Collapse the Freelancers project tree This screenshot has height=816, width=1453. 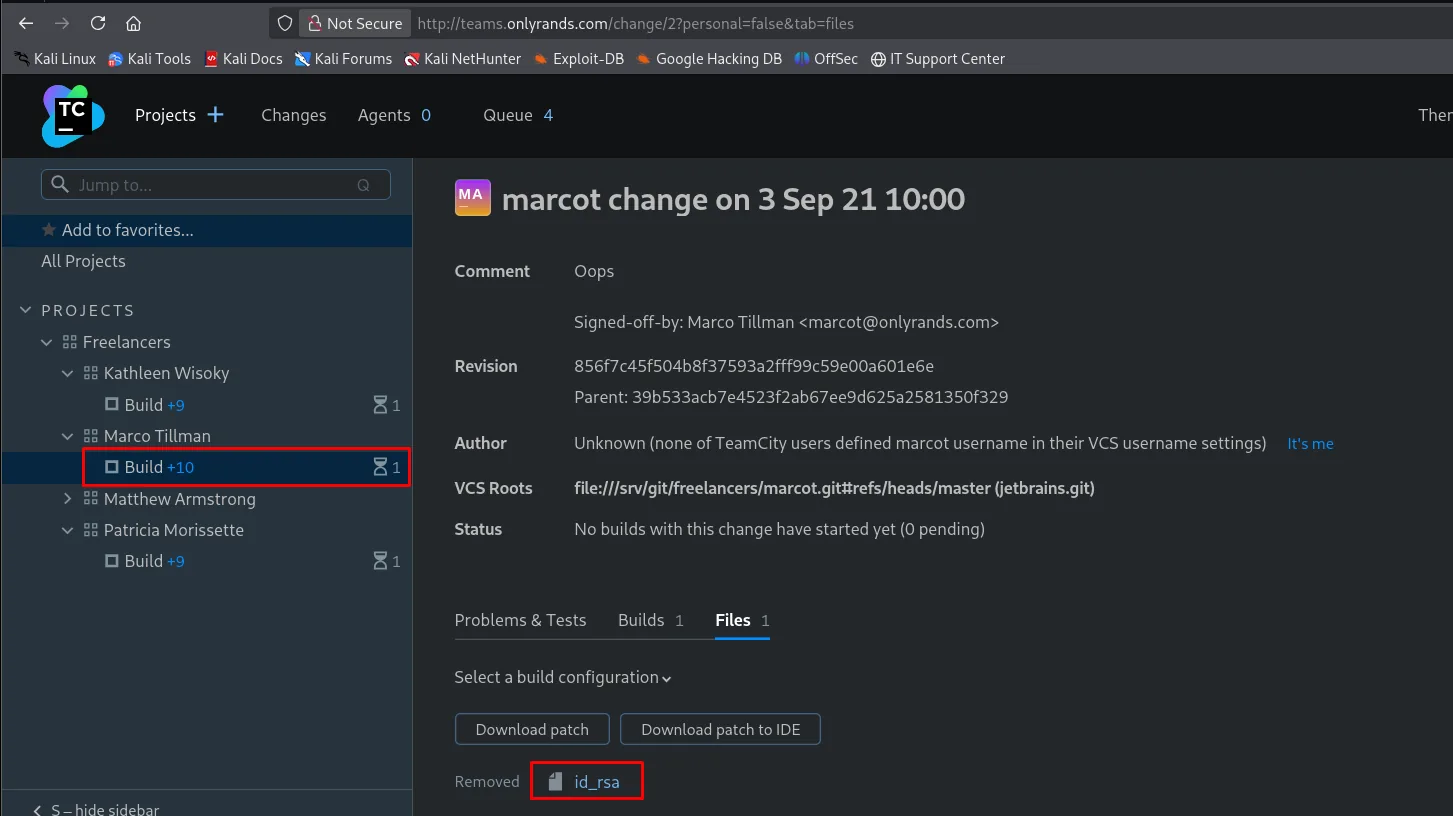46,342
